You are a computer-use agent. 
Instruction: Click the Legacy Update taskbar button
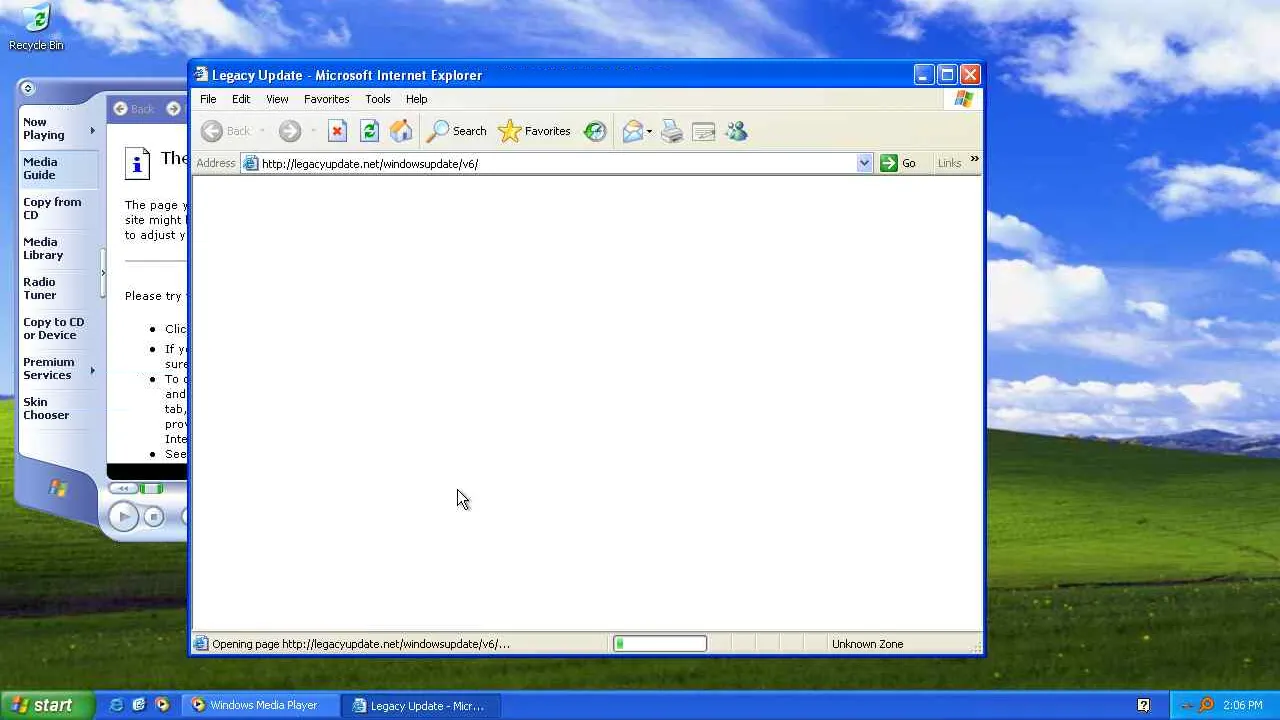[x=420, y=705]
